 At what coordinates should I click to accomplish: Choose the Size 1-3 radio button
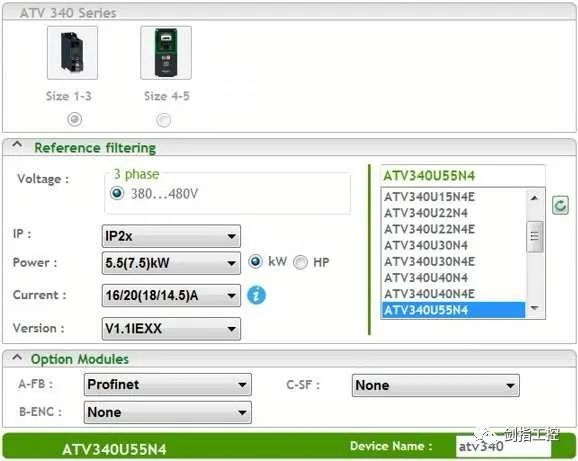point(74,119)
